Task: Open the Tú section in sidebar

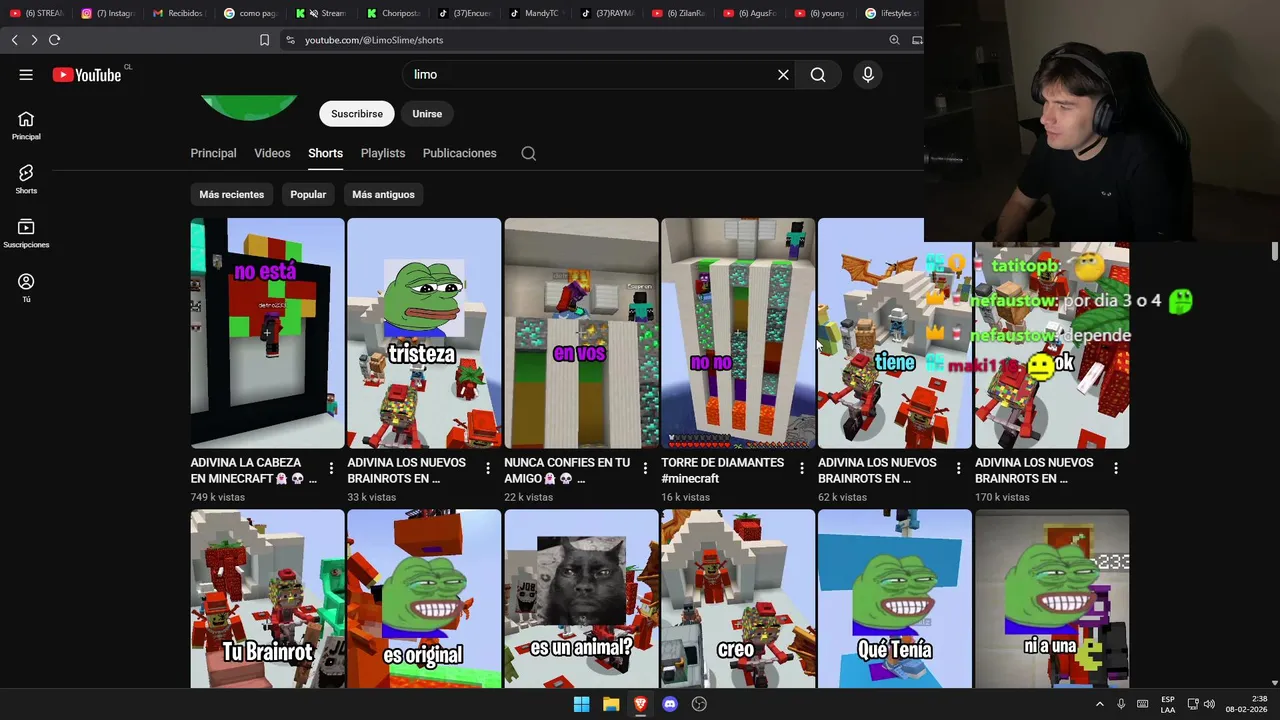Action: tap(26, 288)
